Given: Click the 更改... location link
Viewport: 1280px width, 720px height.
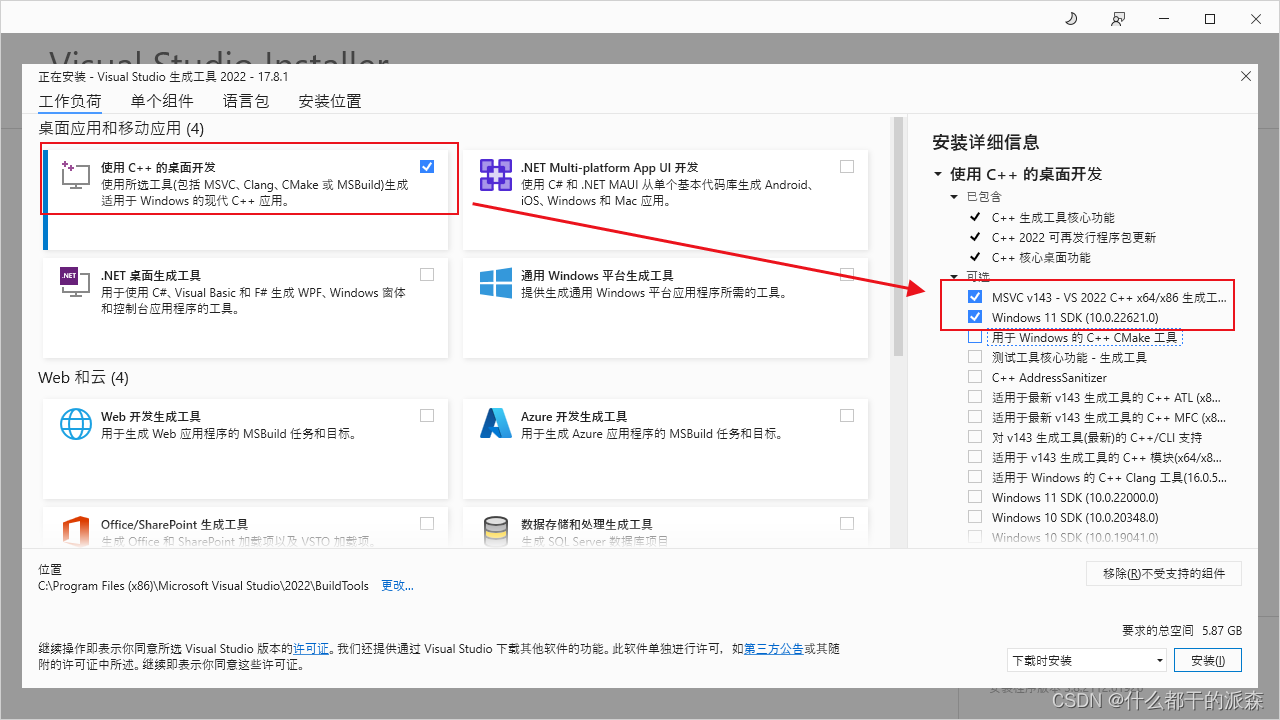Looking at the screenshot, I should click(x=397, y=586).
